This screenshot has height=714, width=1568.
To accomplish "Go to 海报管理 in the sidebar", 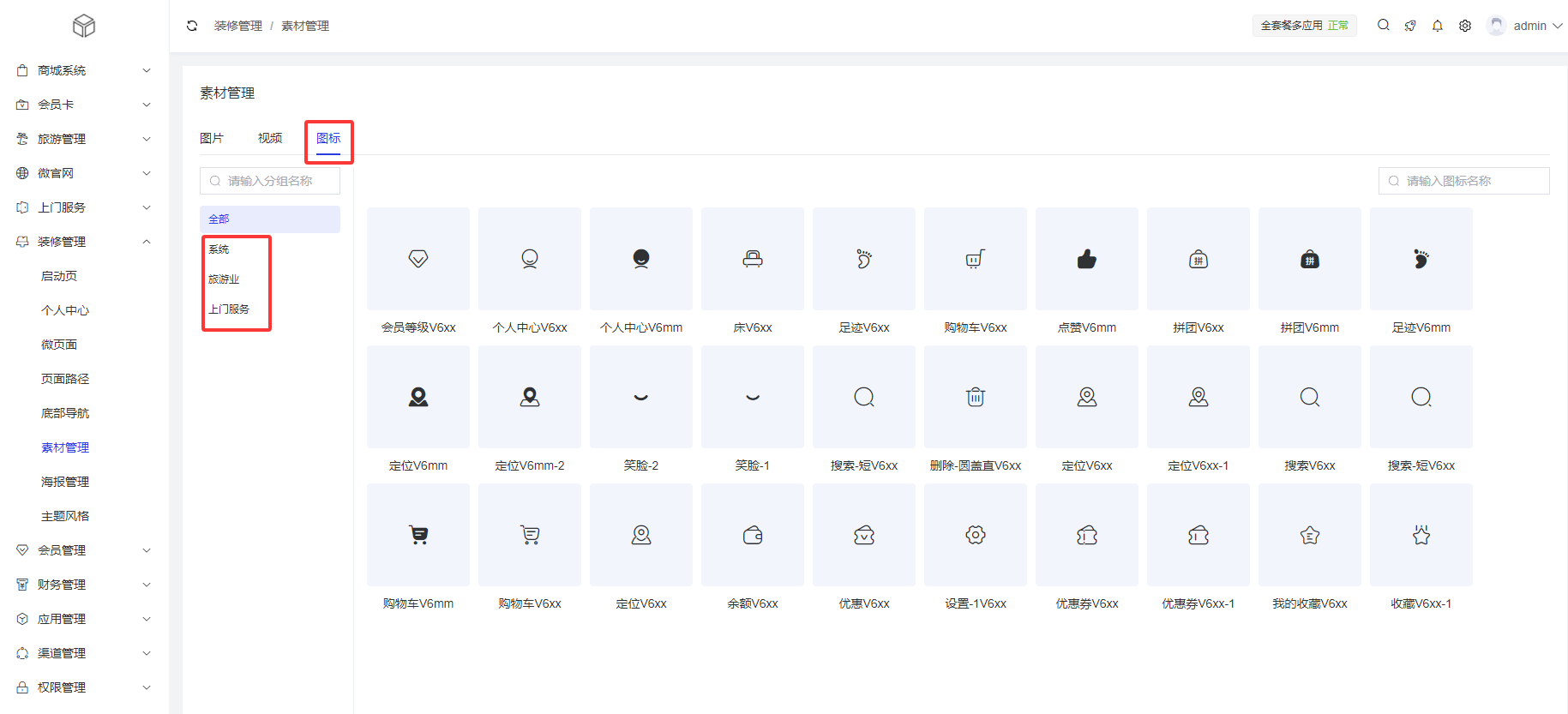I will 65,482.
